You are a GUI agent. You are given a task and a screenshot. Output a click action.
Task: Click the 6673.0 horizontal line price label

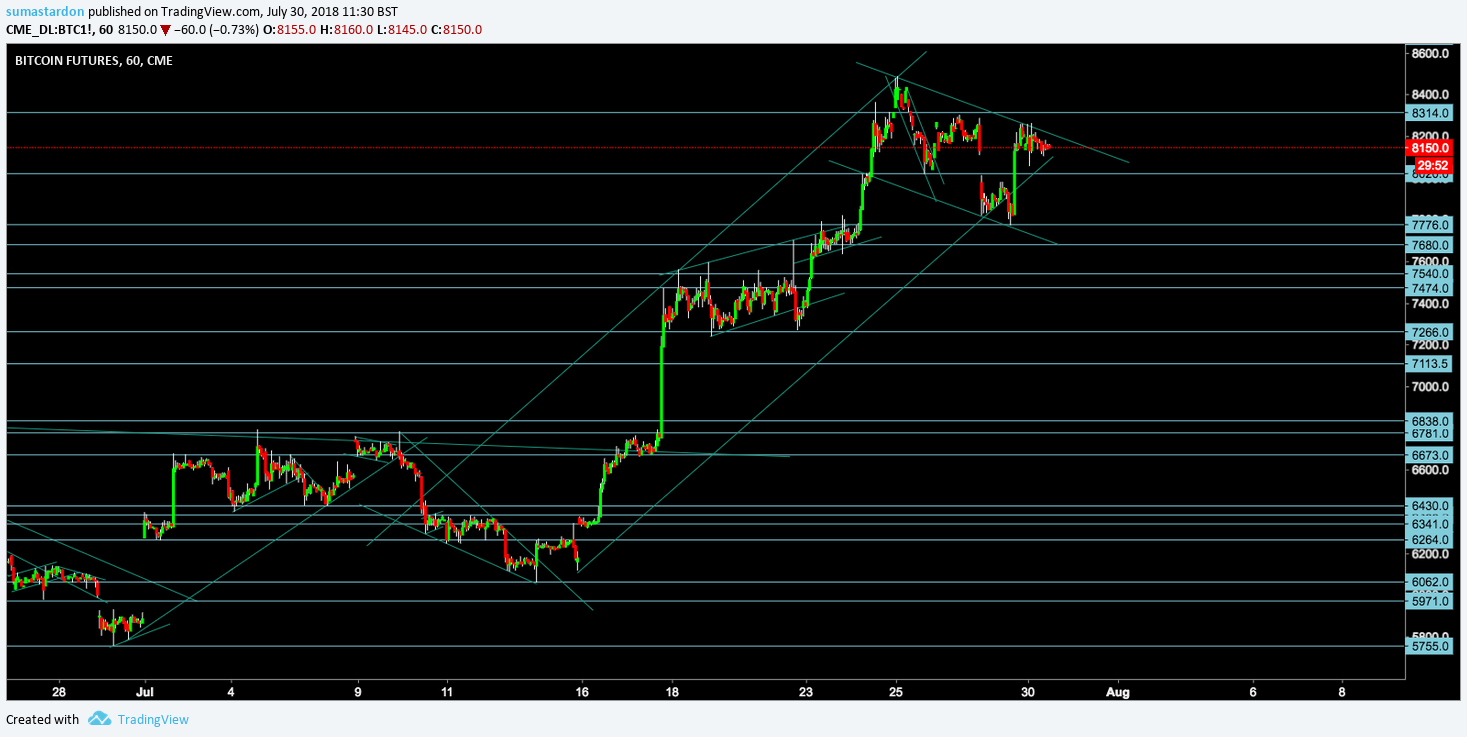(1429, 455)
